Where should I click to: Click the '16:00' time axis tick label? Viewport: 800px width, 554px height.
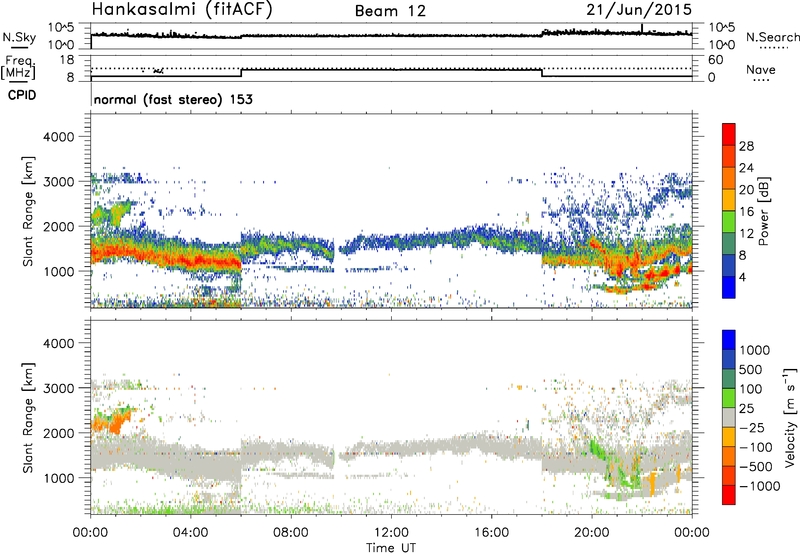pyautogui.click(x=491, y=533)
